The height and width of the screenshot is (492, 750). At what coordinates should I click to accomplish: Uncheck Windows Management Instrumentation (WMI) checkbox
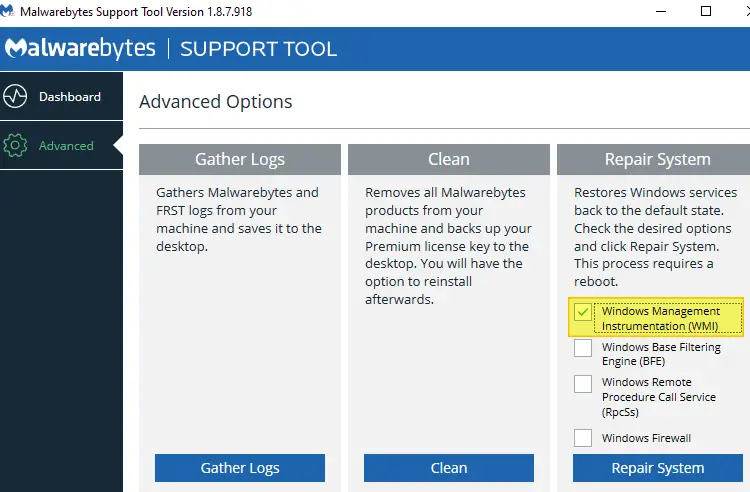click(583, 313)
